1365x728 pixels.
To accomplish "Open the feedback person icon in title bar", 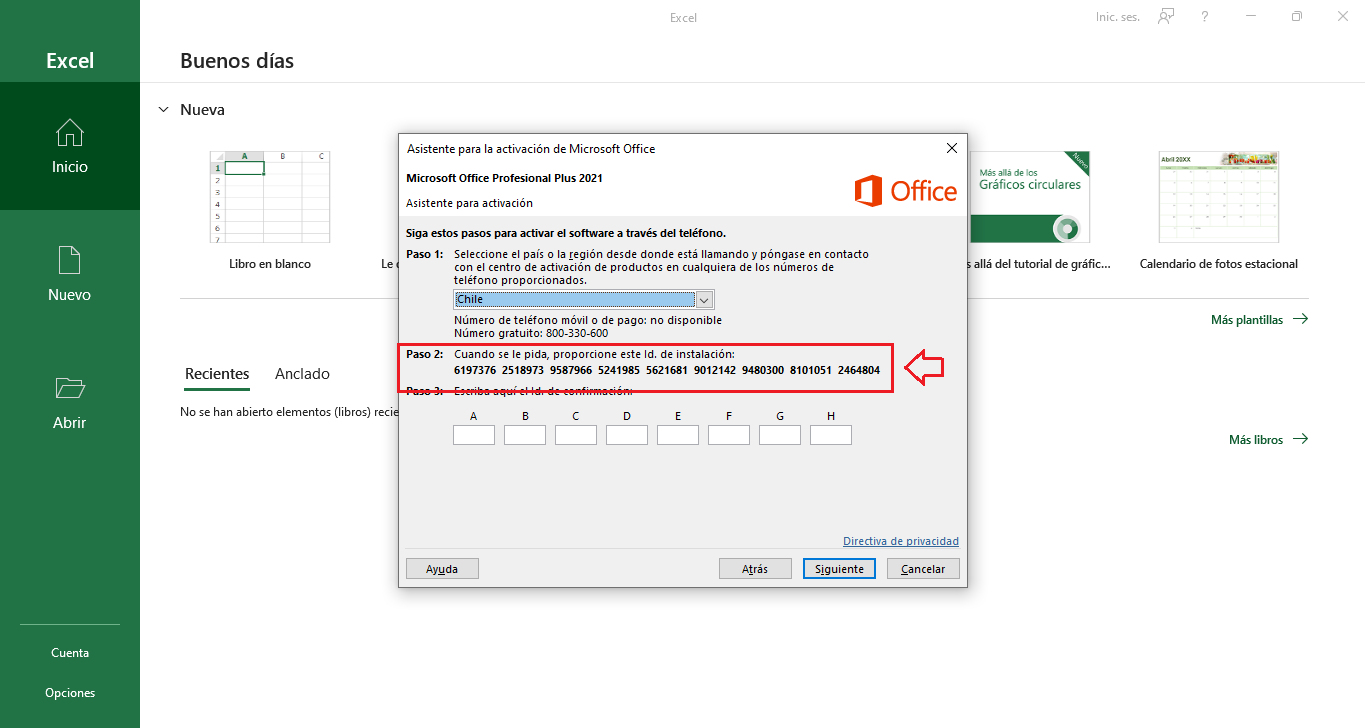I will (x=1165, y=17).
